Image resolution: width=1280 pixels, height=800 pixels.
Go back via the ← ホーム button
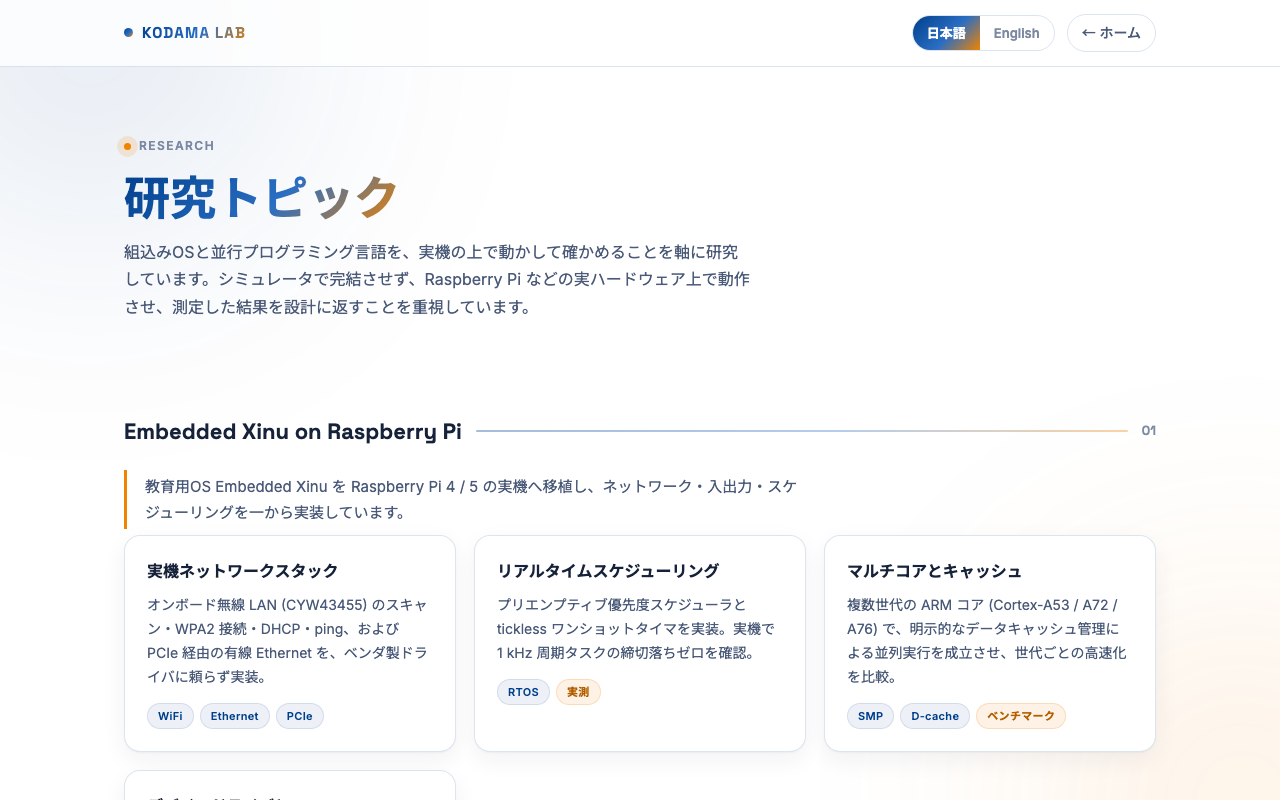[x=1111, y=33]
